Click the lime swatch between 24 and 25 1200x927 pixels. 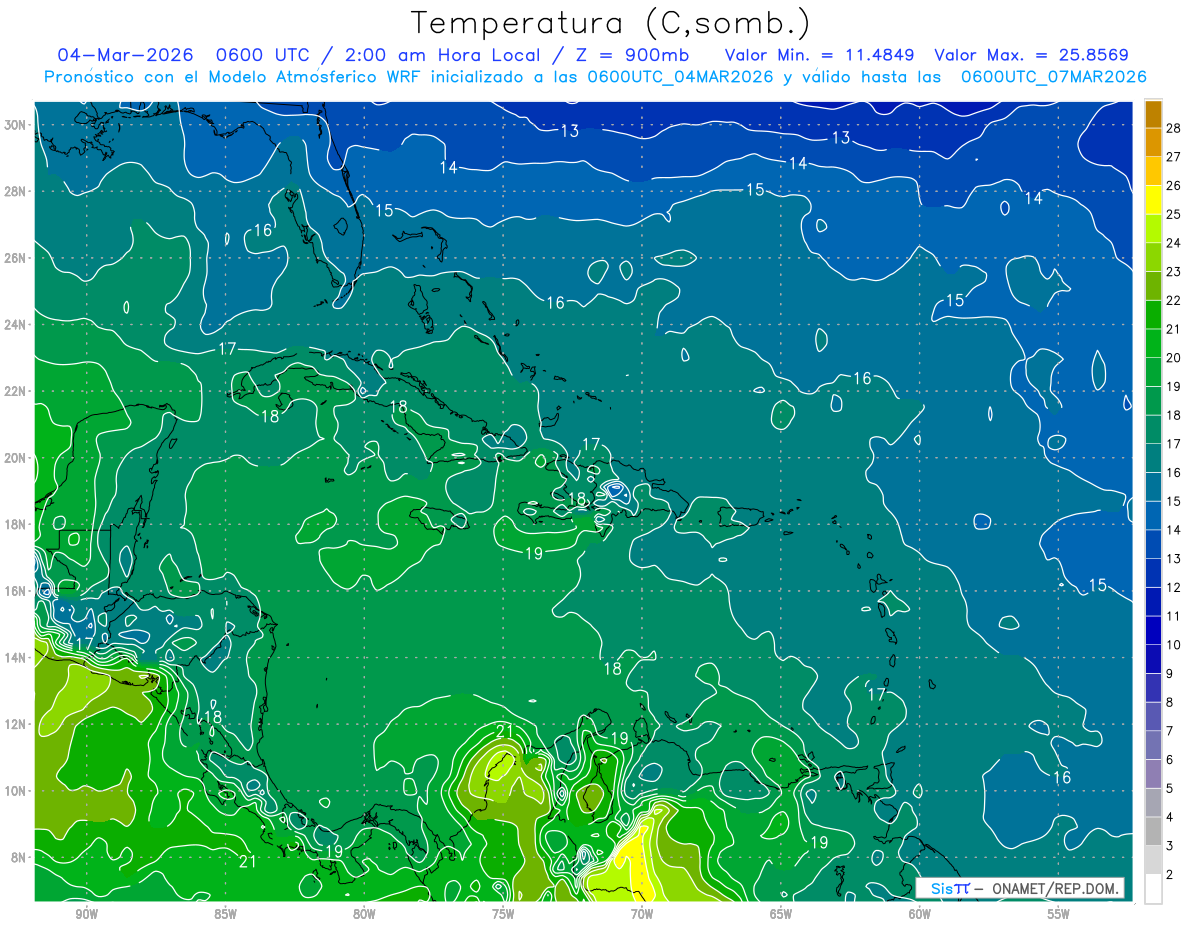click(1153, 229)
